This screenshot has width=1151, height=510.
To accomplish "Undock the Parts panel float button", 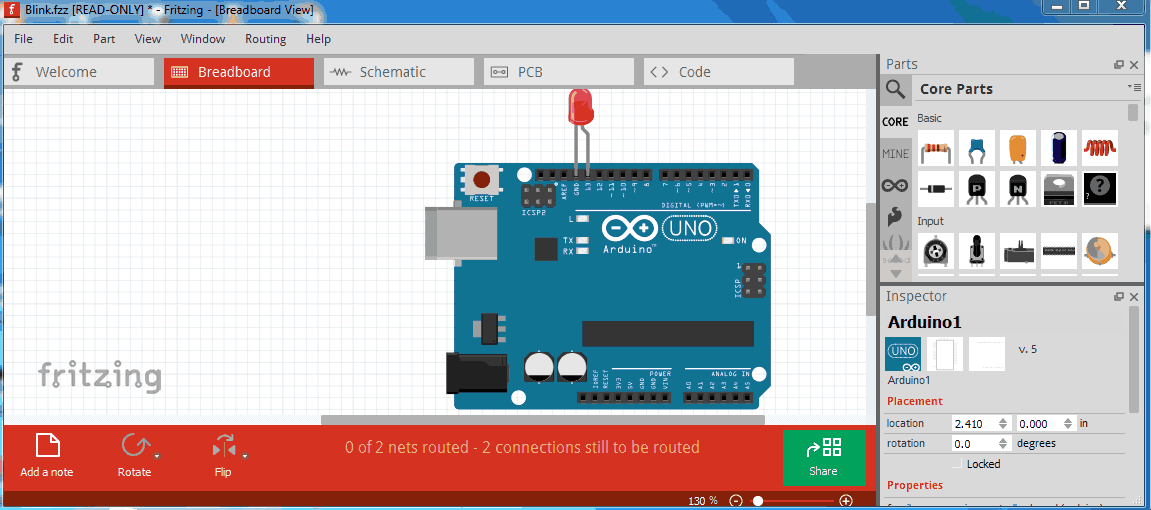I will coord(1119,65).
